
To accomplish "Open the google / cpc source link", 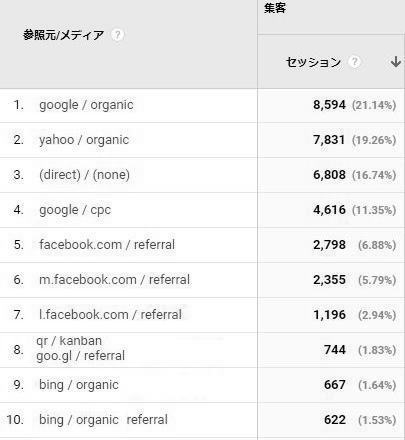I will pos(75,210).
